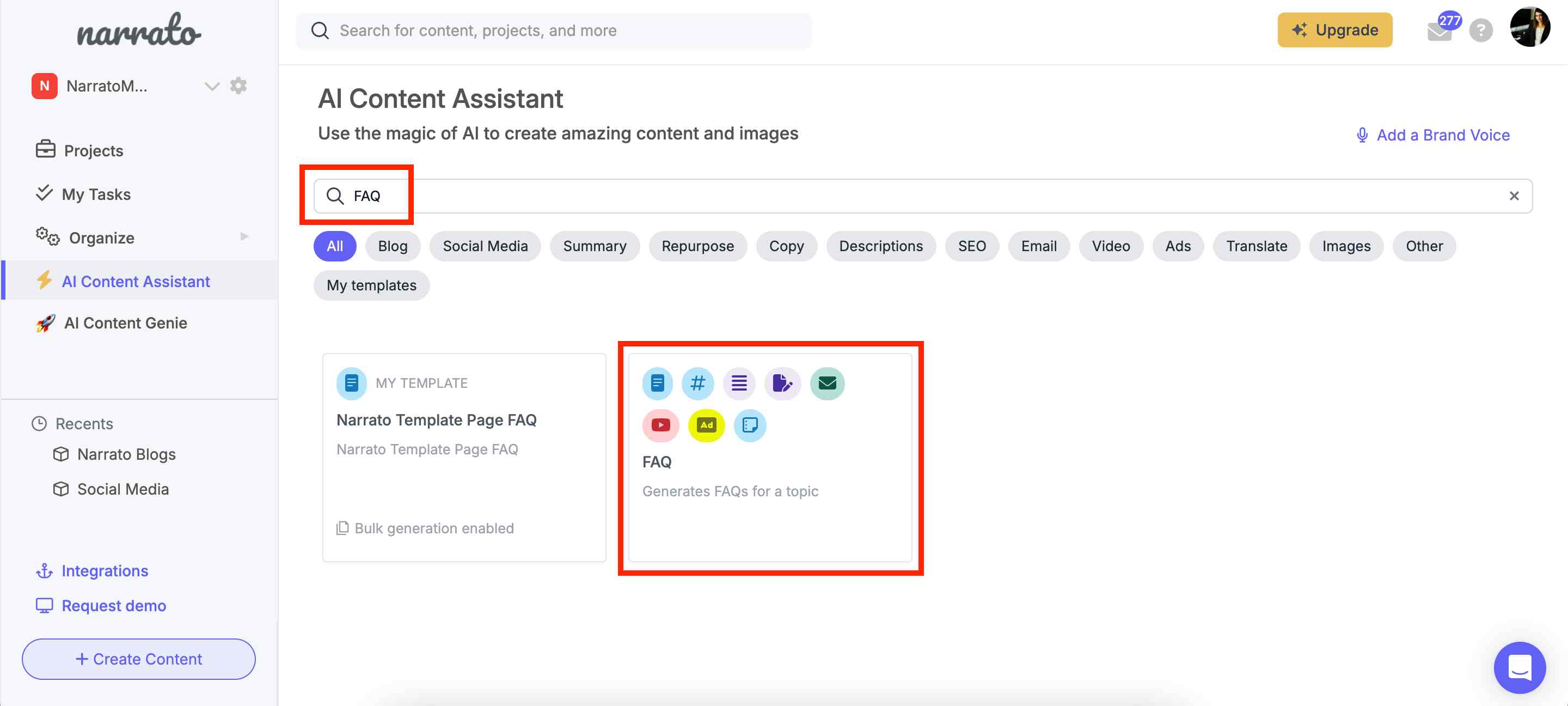Click the magnifier icon in the template search
The image size is (1568, 706).
[335, 196]
